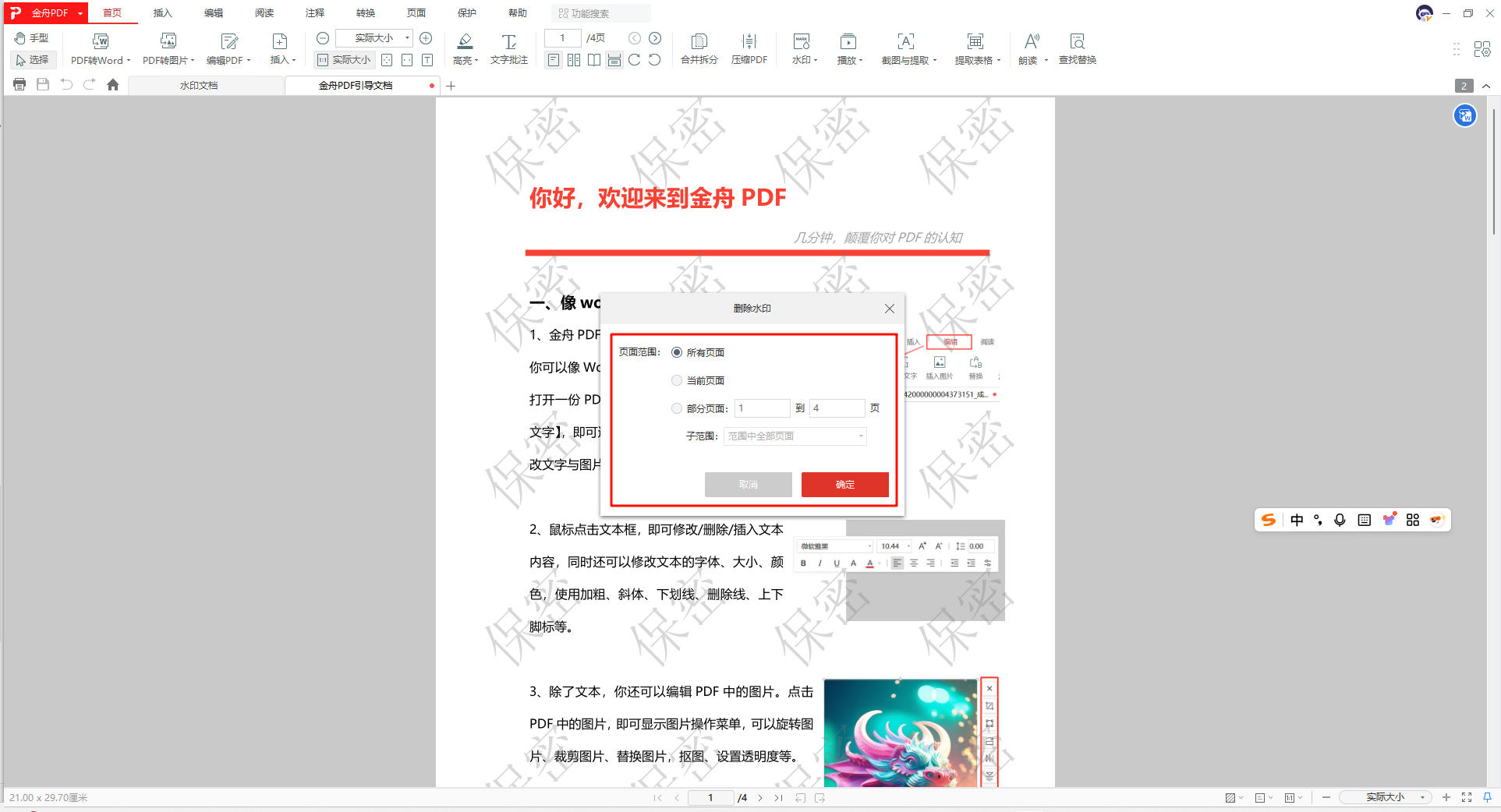1501x812 pixels.
Task: Undo the last action
Action: pos(66,85)
